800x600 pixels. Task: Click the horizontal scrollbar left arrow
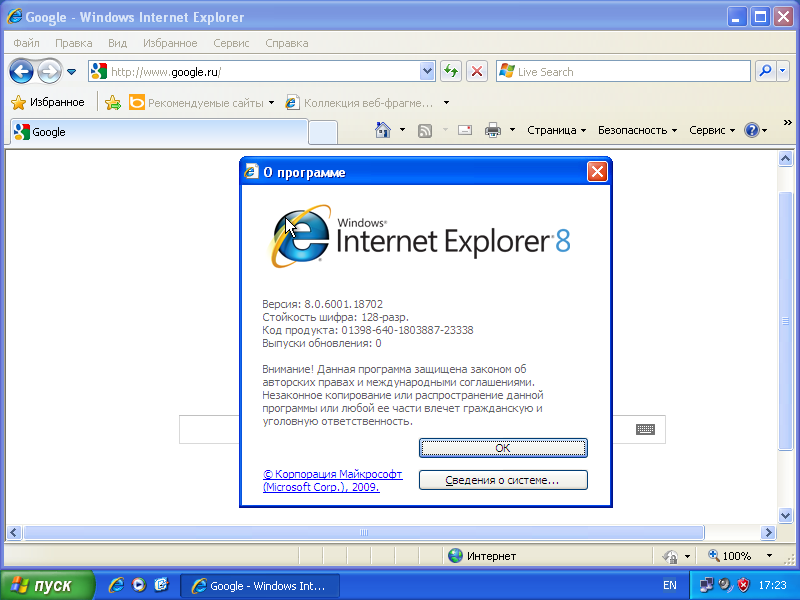[x=14, y=533]
